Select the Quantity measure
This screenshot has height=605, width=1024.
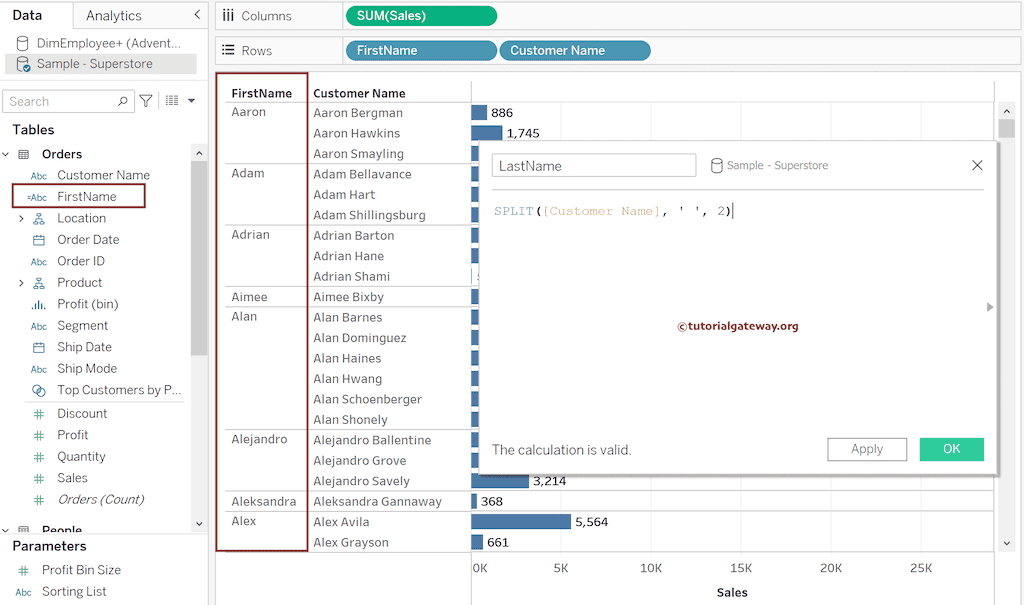81,457
